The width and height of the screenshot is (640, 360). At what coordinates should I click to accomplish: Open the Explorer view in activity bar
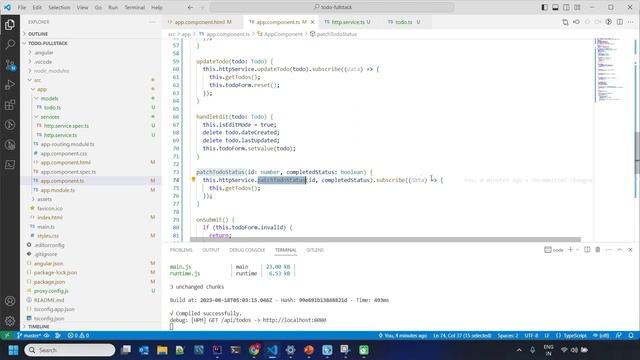point(10,25)
